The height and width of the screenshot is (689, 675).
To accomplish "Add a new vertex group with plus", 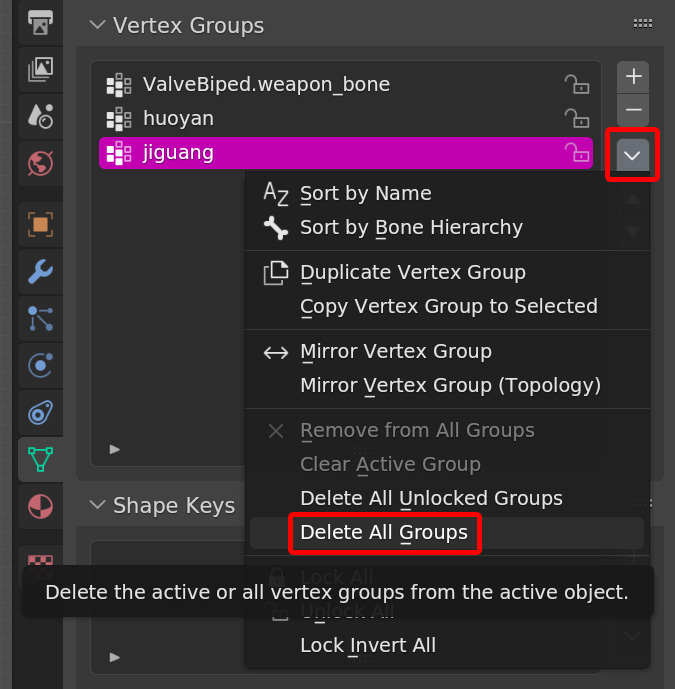I will 632,76.
